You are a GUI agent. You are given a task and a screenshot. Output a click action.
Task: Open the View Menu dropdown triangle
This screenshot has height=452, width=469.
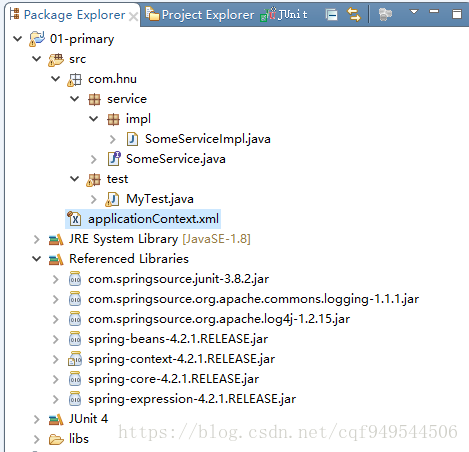(x=414, y=12)
